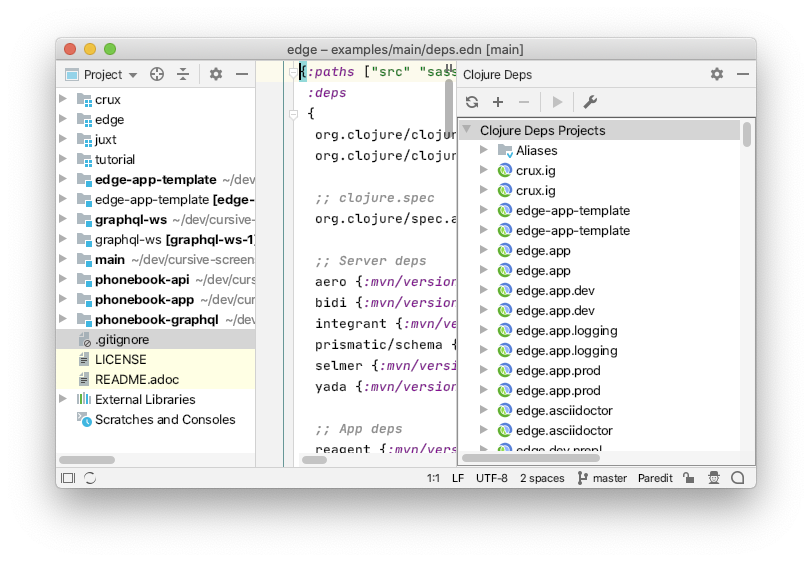Select the phonebook-app module
The image size is (812, 562).
tap(156, 299)
